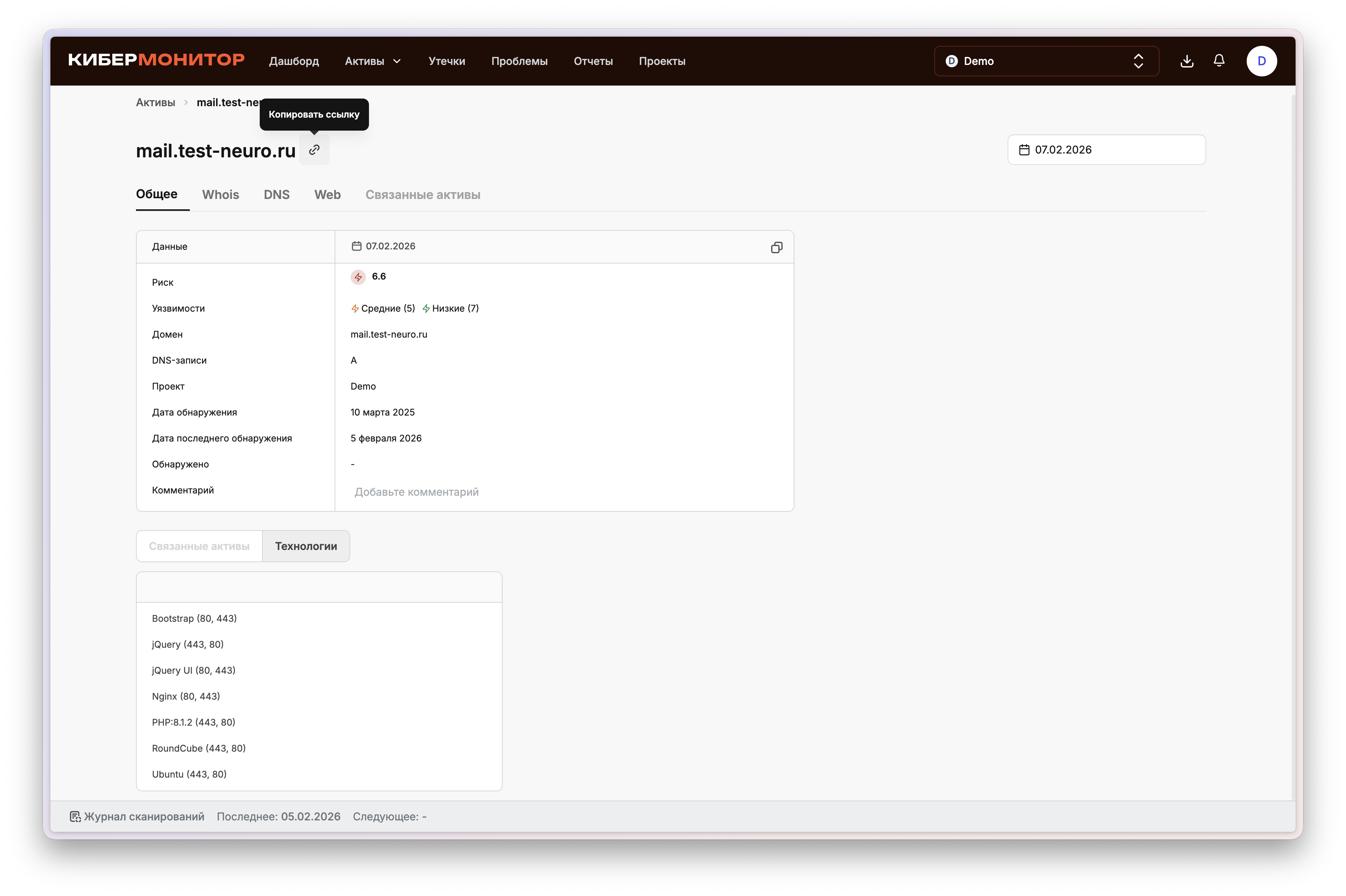
Task: Click the copy link icon beside domain title
Action: (314, 150)
